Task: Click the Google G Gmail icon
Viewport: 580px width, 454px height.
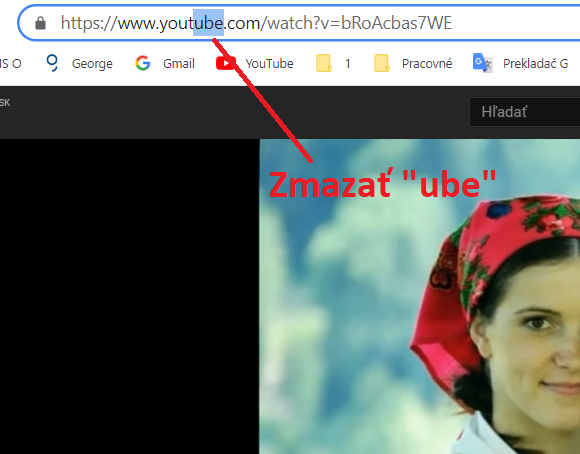Action: coord(143,63)
